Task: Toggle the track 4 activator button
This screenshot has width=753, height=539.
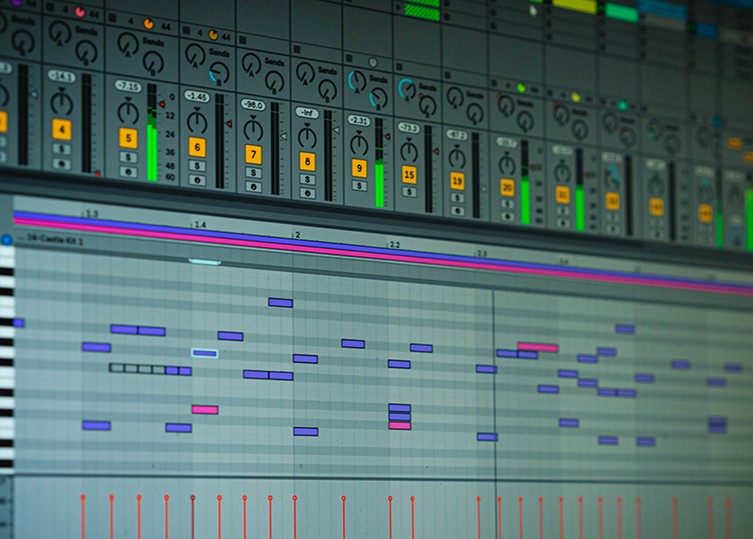Action: [x=61, y=130]
